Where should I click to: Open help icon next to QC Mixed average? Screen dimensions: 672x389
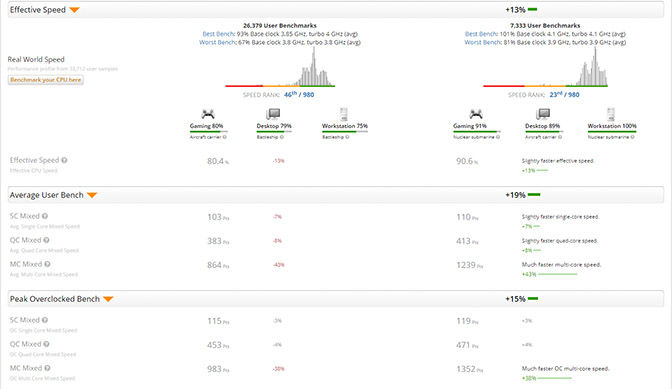46,240
